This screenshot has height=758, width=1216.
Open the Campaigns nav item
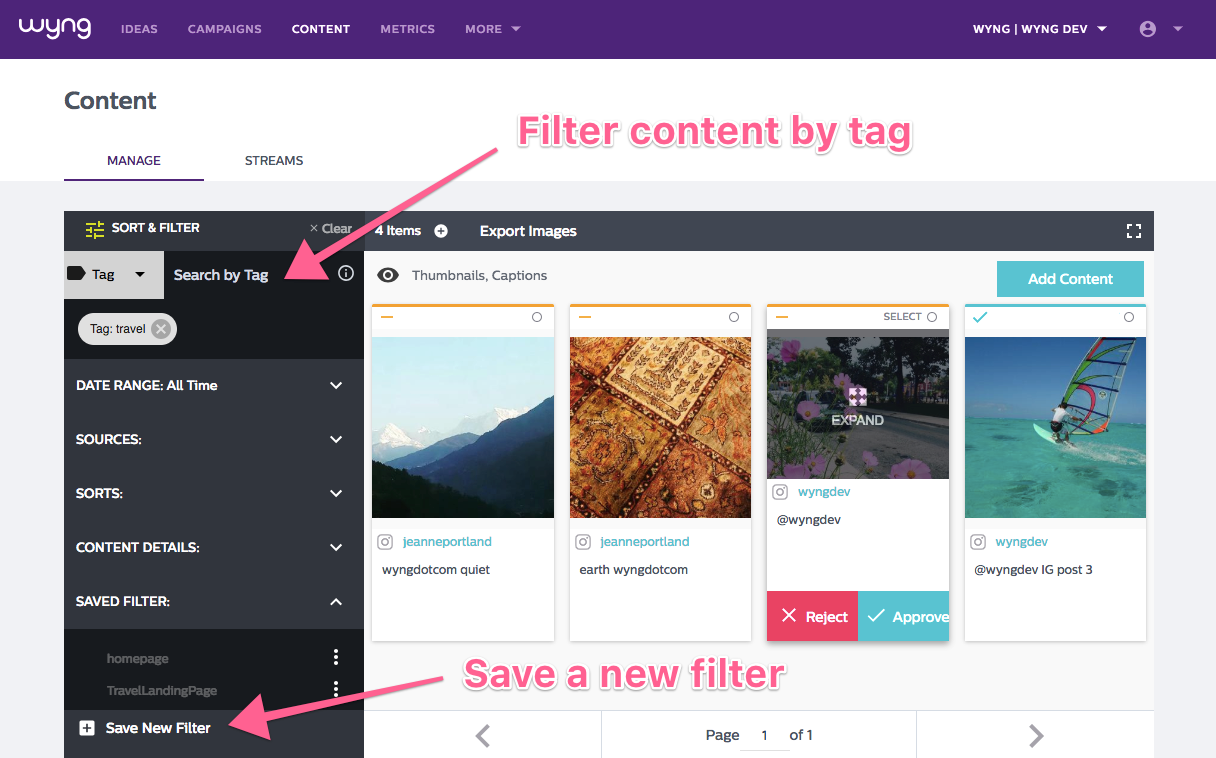pyautogui.click(x=225, y=29)
